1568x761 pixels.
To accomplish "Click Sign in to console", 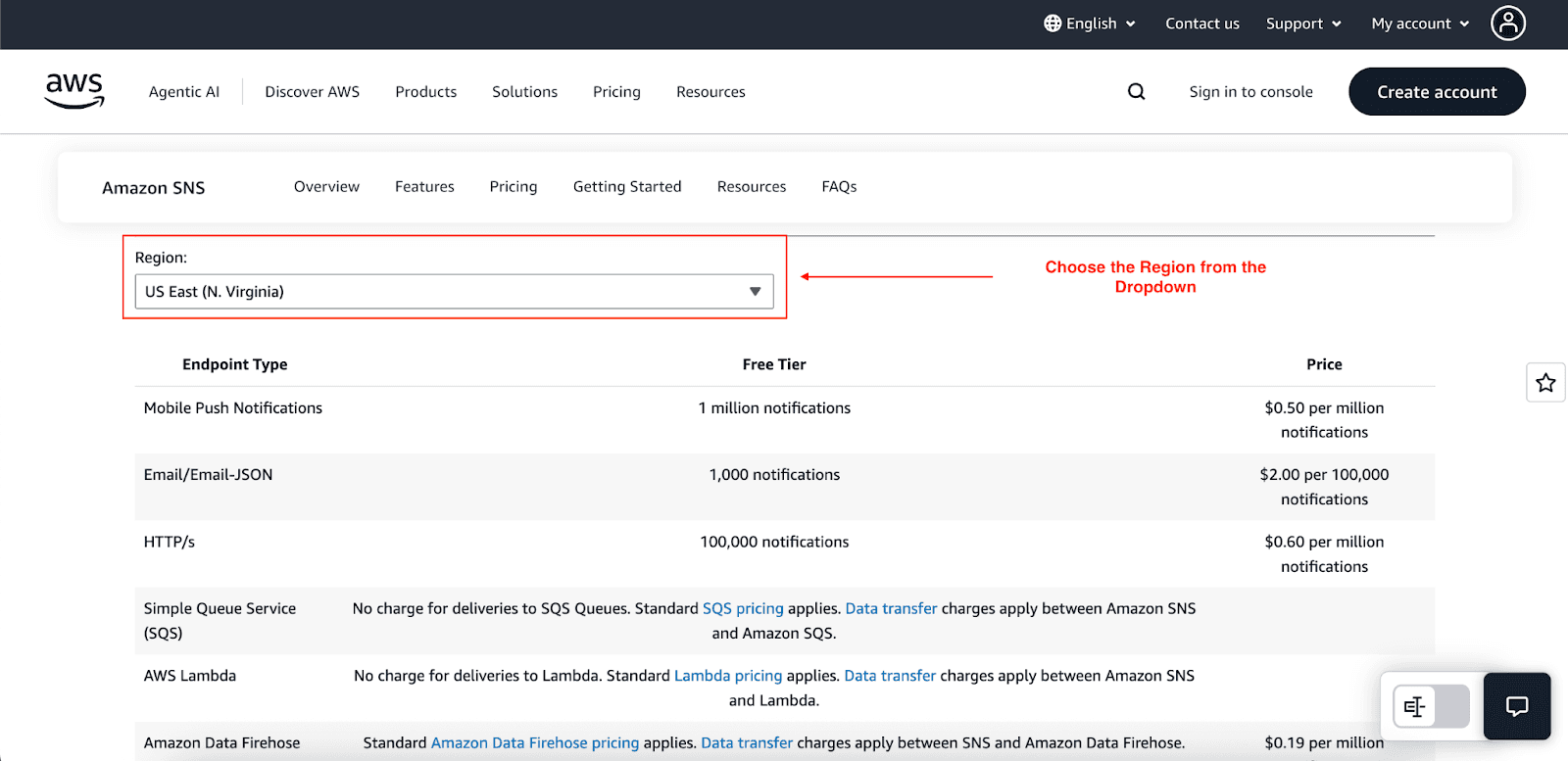I will 1250,91.
